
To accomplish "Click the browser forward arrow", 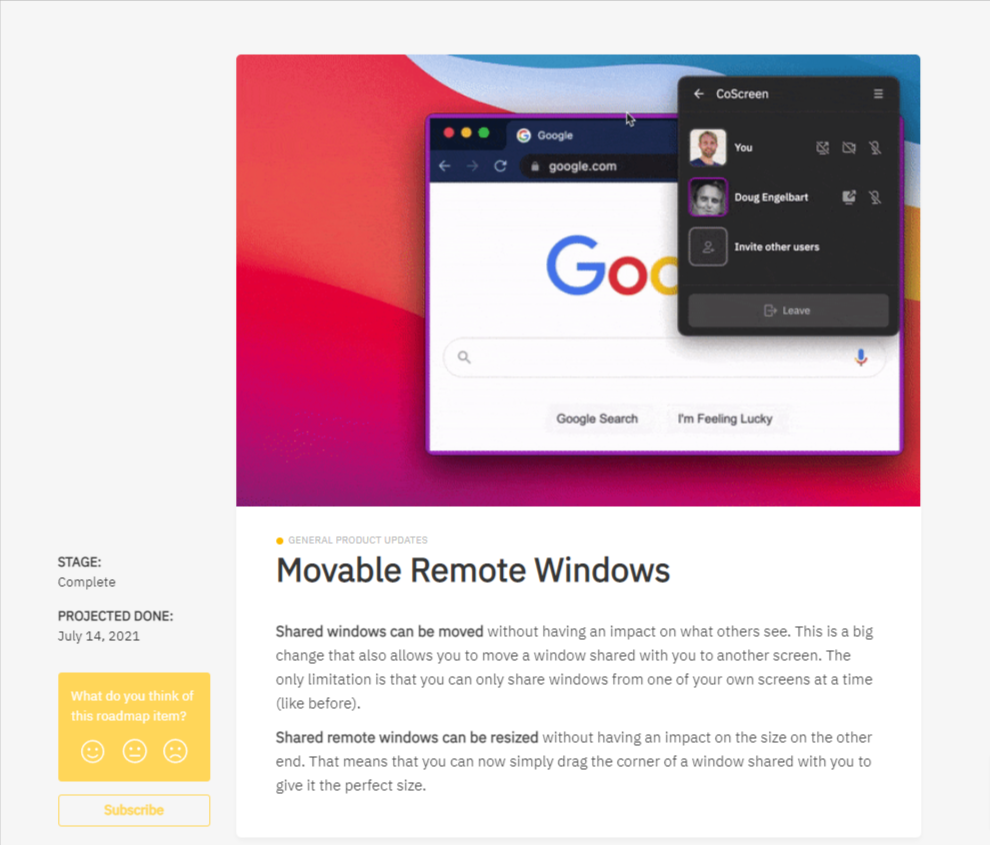I will coord(472,166).
